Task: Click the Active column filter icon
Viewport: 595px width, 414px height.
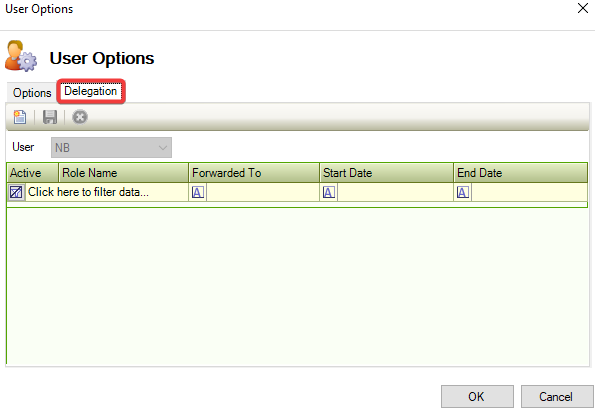Action: 16,192
